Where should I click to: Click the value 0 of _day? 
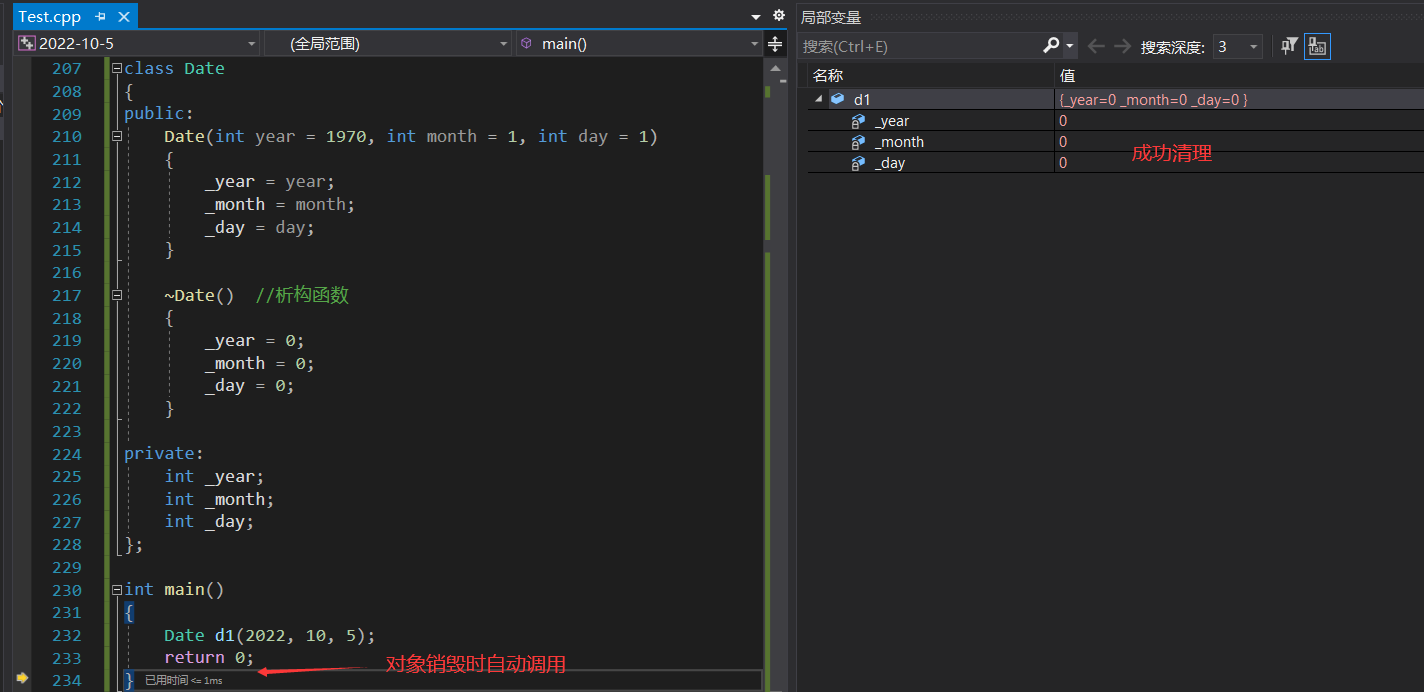click(x=1063, y=163)
